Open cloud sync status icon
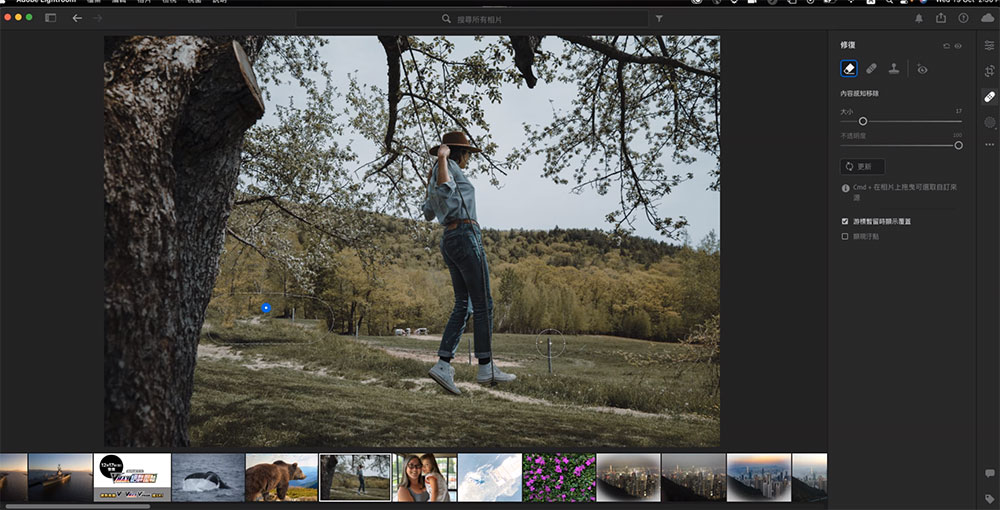The width and height of the screenshot is (1000, 510). tap(988, 18)
